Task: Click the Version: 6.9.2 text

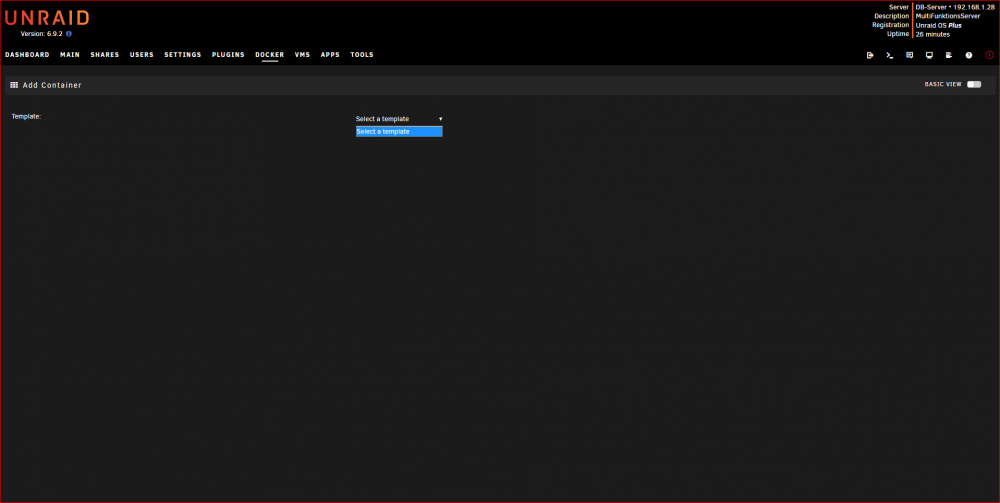Action: [x=41, y=34]
